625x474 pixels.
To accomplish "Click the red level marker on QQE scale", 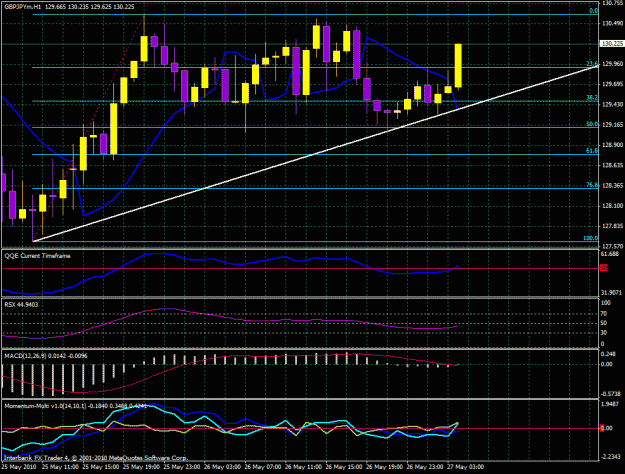I will pyautogui.click(x=603, y=268).
